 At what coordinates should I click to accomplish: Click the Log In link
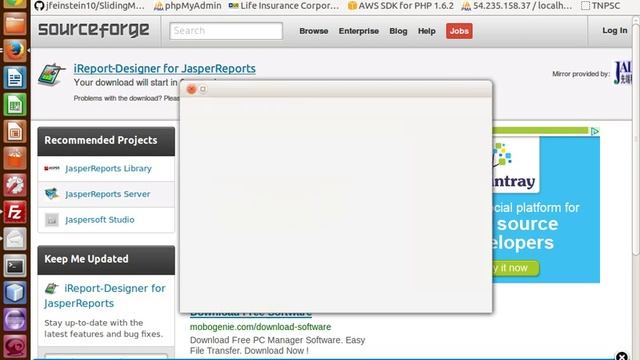[x=615, y=31]
